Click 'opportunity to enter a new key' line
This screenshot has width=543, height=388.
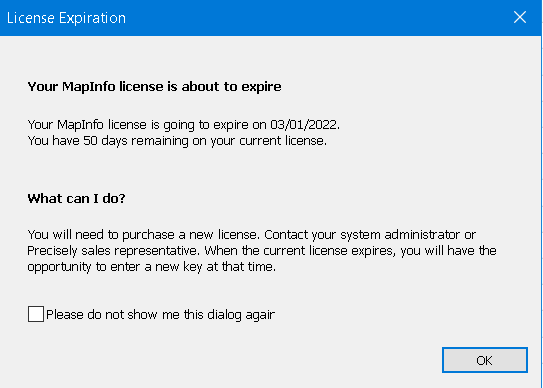click(152, 267)
